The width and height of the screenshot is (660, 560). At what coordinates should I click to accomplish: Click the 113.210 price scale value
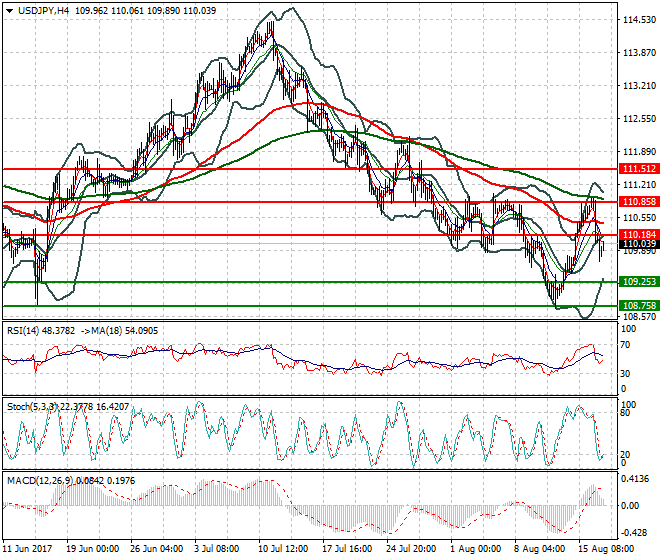[x=639, y=85]
